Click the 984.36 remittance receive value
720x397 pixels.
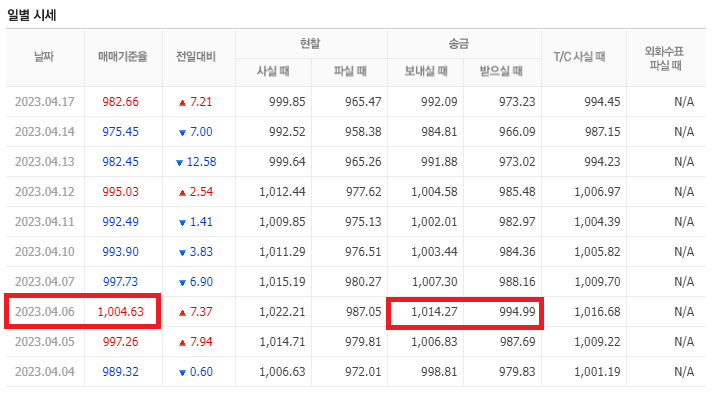[x=517, y=252]
